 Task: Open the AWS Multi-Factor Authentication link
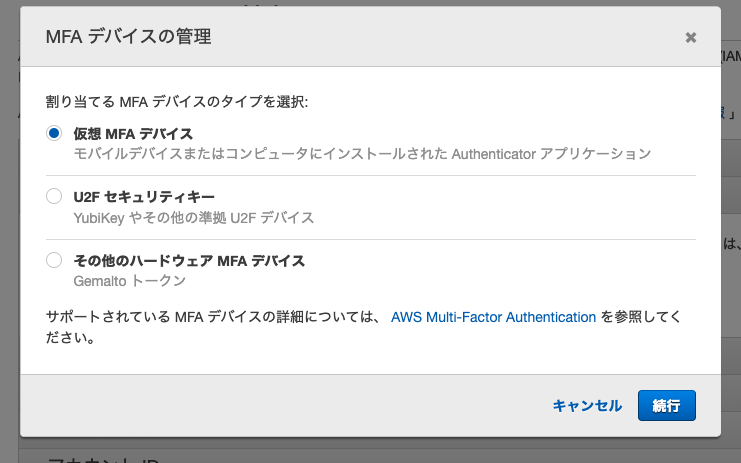coord(493,317)
